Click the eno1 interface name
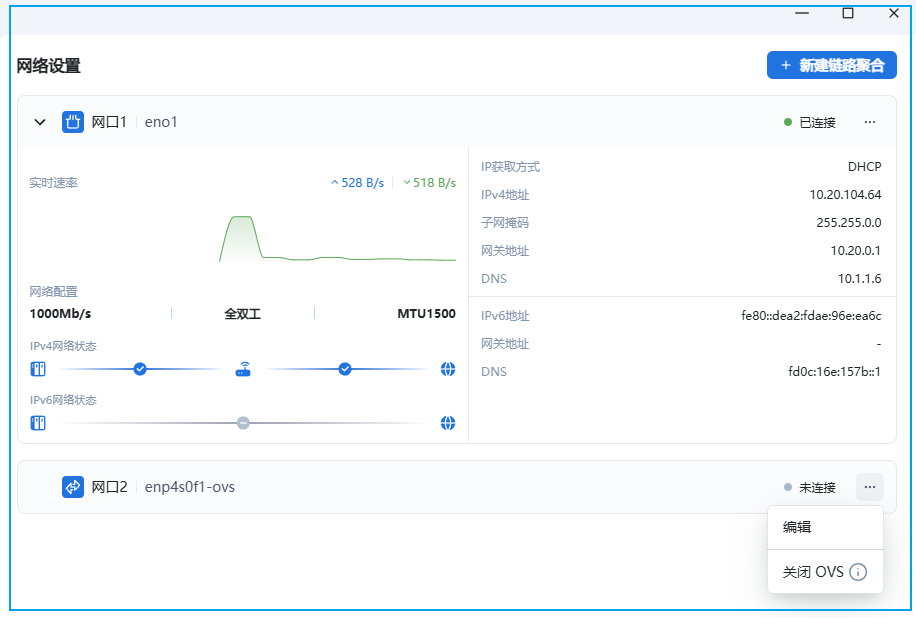 click(x=161, y=122)
